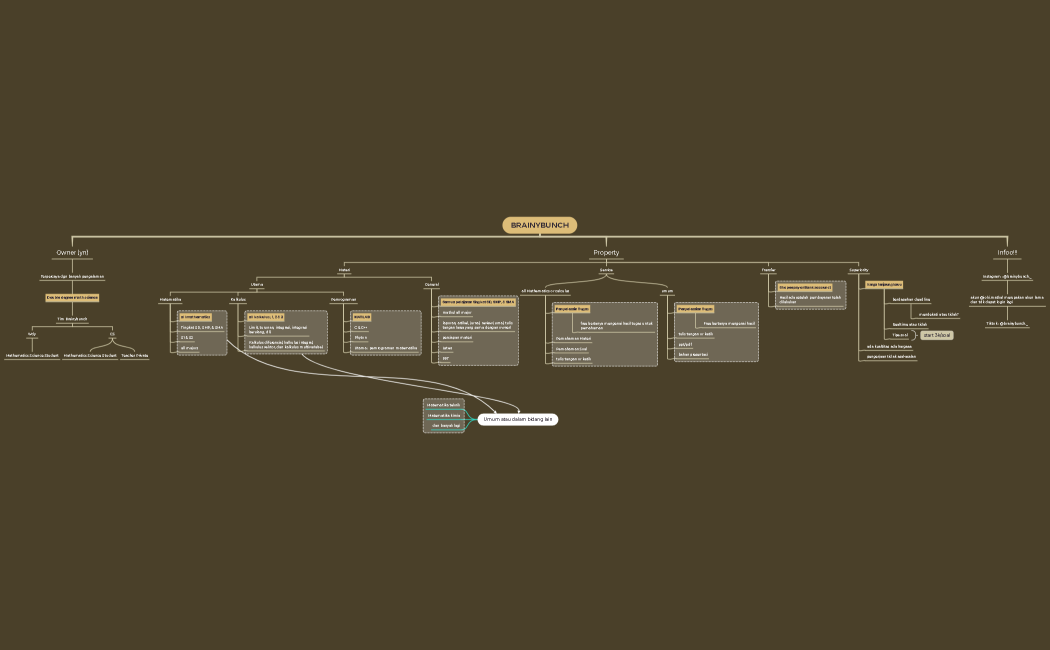This screenshot has width=1050, height=650.
Task: Click the Pemrograman topic node
Action: pos(343,299)
